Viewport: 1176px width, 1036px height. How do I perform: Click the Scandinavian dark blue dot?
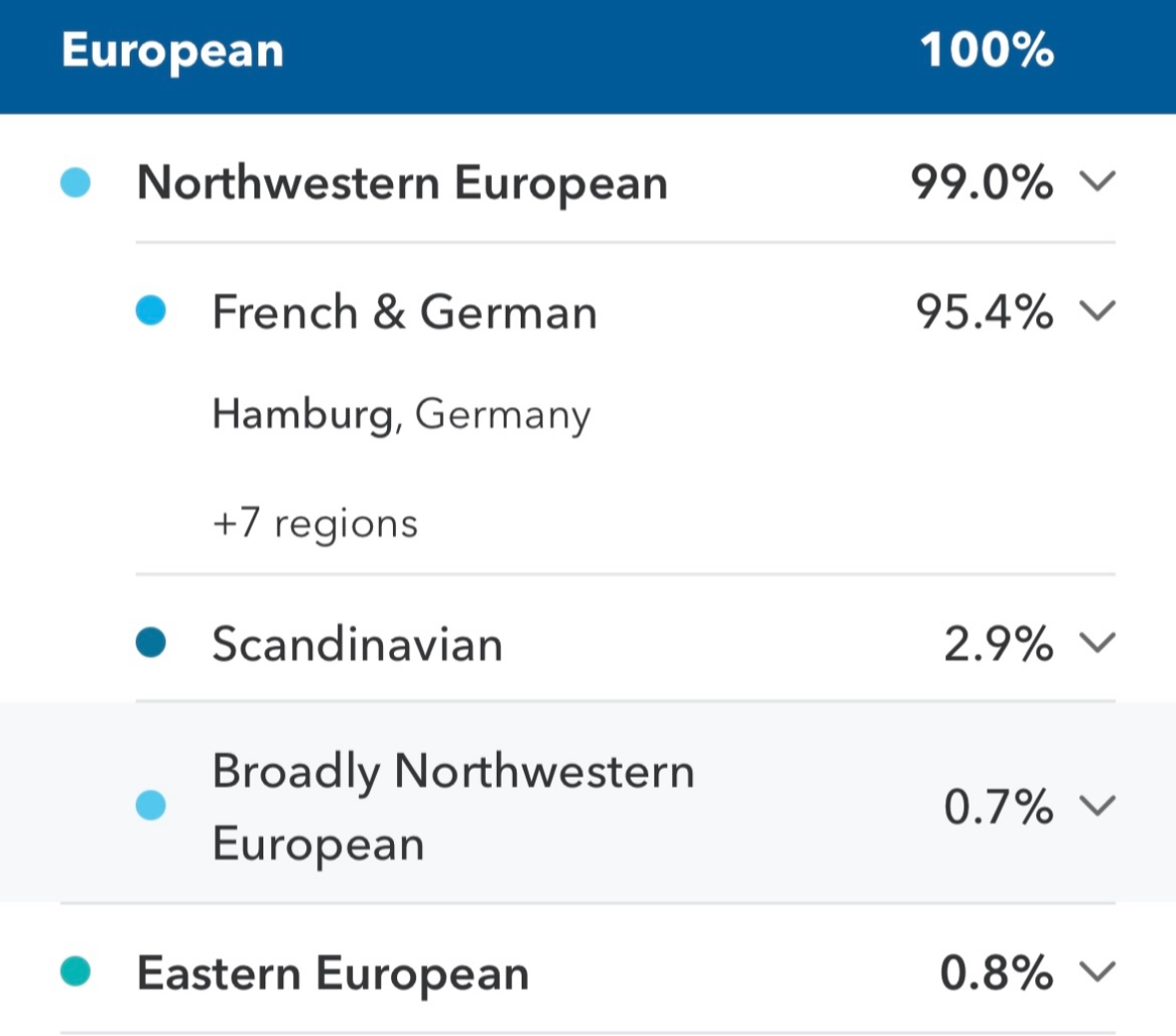pyautogui.click(x=151, y=643)
